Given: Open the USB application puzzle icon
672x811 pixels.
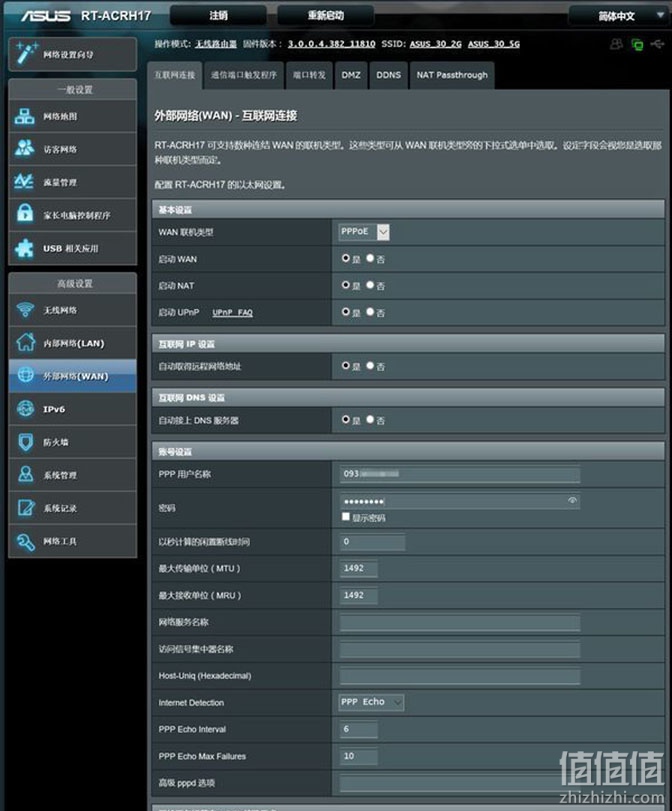Looking at the screenshot, I should tap(24, 248).
